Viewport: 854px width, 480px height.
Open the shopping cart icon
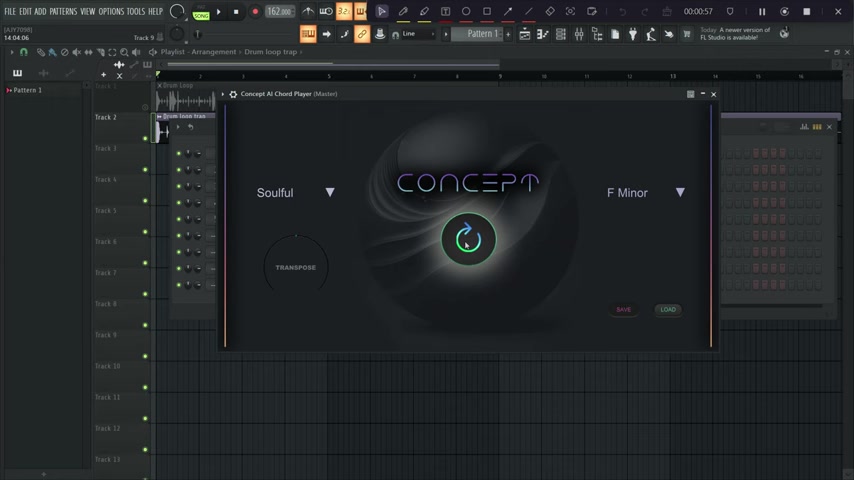tap(687, 34)
